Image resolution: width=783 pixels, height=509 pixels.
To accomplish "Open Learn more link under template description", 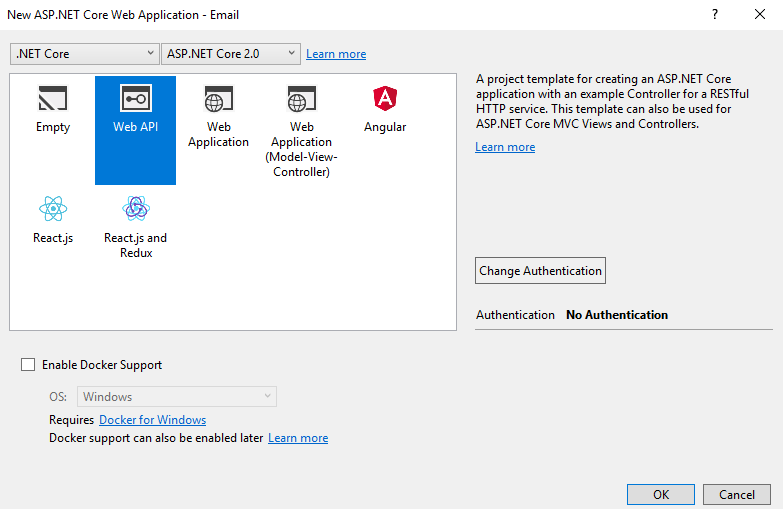I will pos(505,147).
